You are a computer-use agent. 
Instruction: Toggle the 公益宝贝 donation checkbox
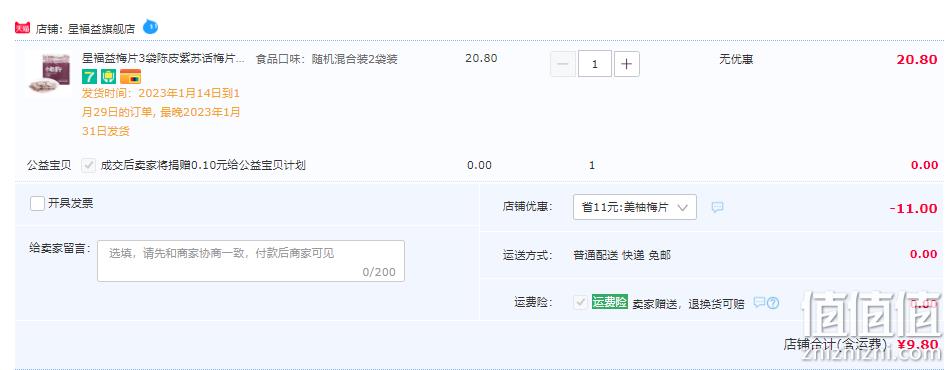click(x=89, y=165)
